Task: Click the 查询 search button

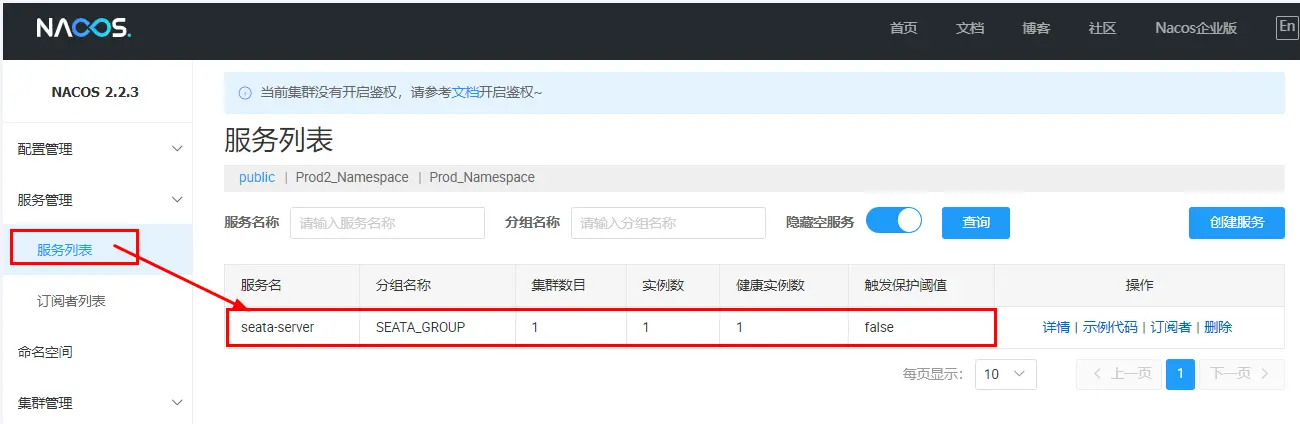Action: pyautogui.click(x=975, y=223)
